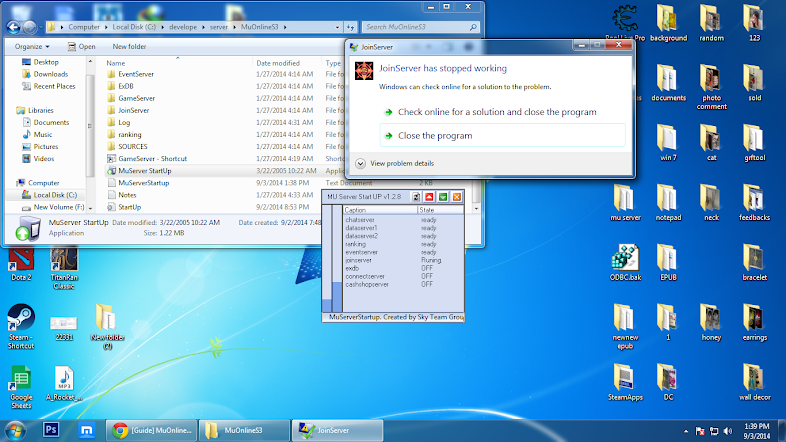Select the TitanRan Classic desktop shortcut
Screen dimensions: 786x442
pyautogui.click(x=64, y=268)
